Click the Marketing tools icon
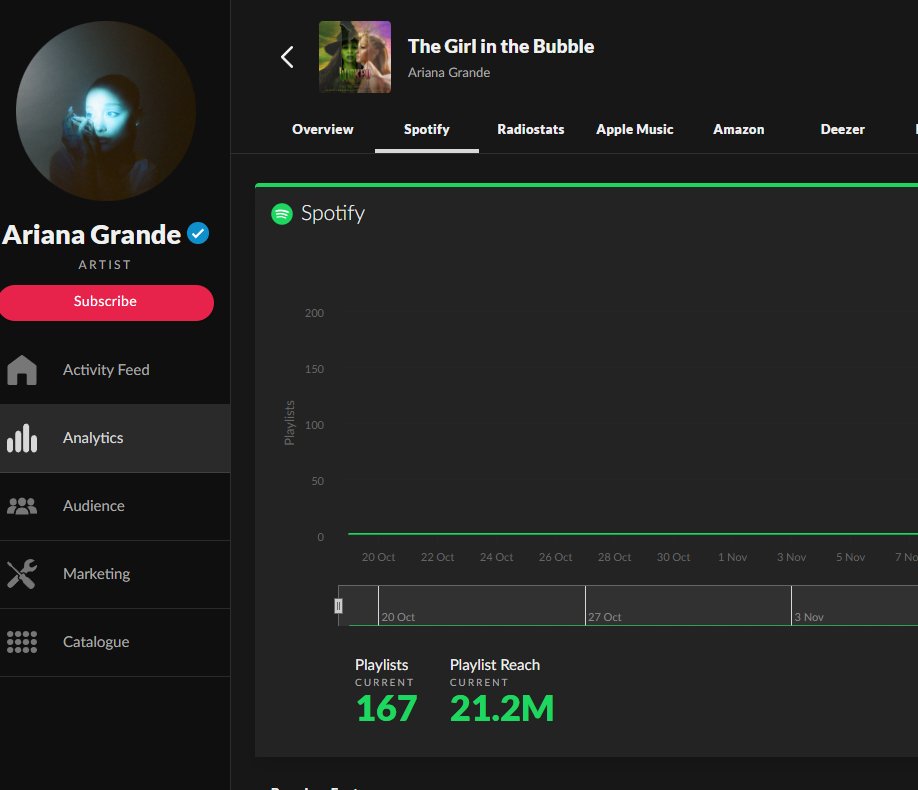Screen dimensions: 918x790 22,574
